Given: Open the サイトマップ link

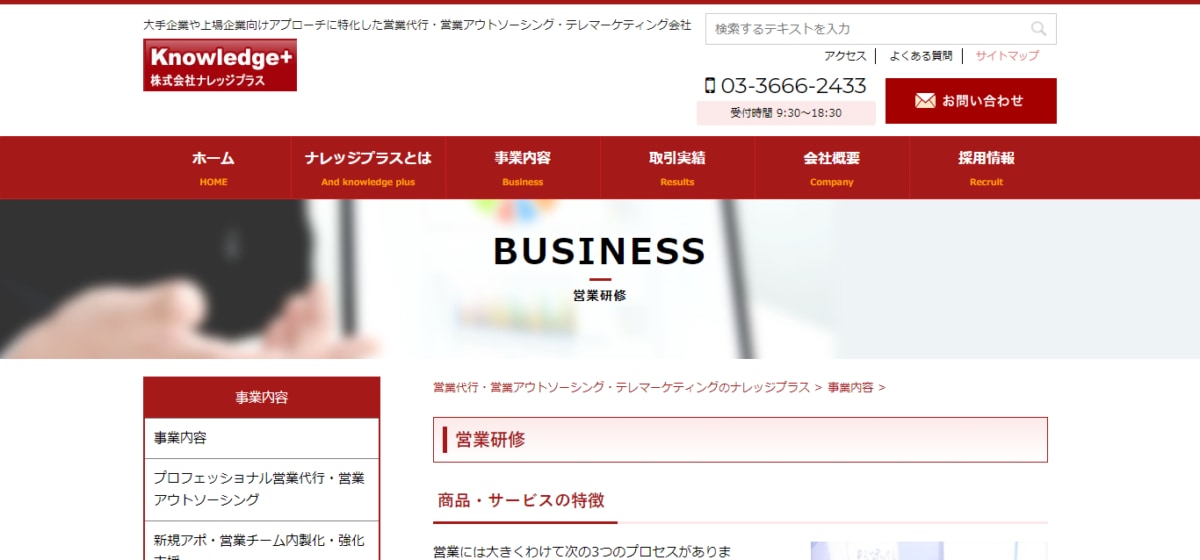Looking at the screenshot, I should [x=1007, y=56].
